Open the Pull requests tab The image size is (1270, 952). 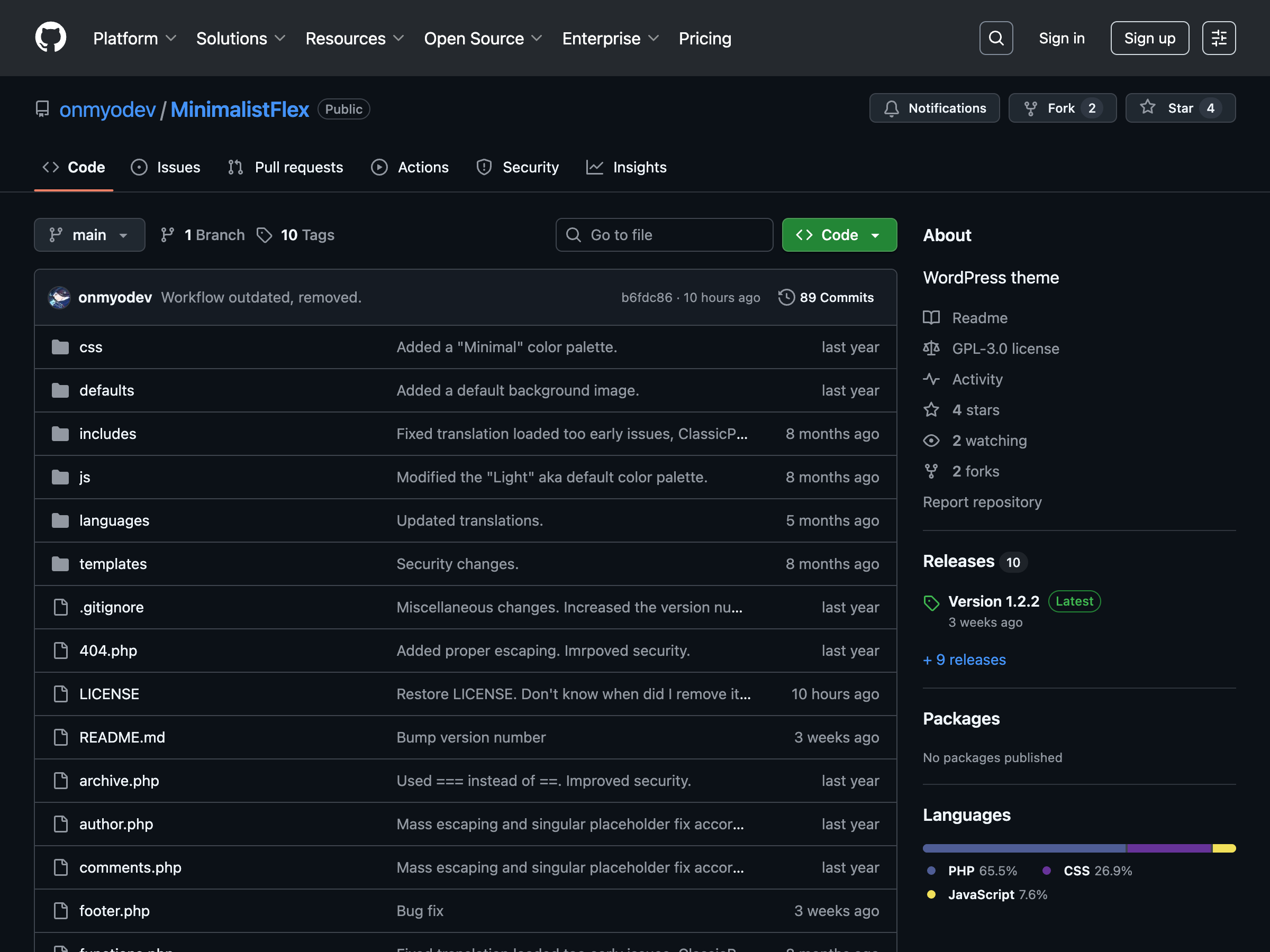[285, 167]
